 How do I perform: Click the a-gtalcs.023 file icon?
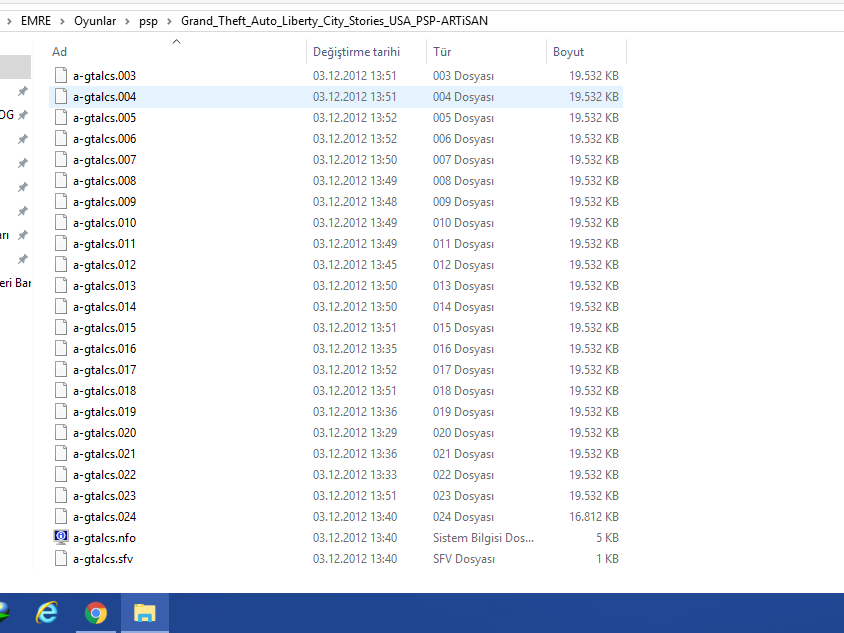click(61, 496)
